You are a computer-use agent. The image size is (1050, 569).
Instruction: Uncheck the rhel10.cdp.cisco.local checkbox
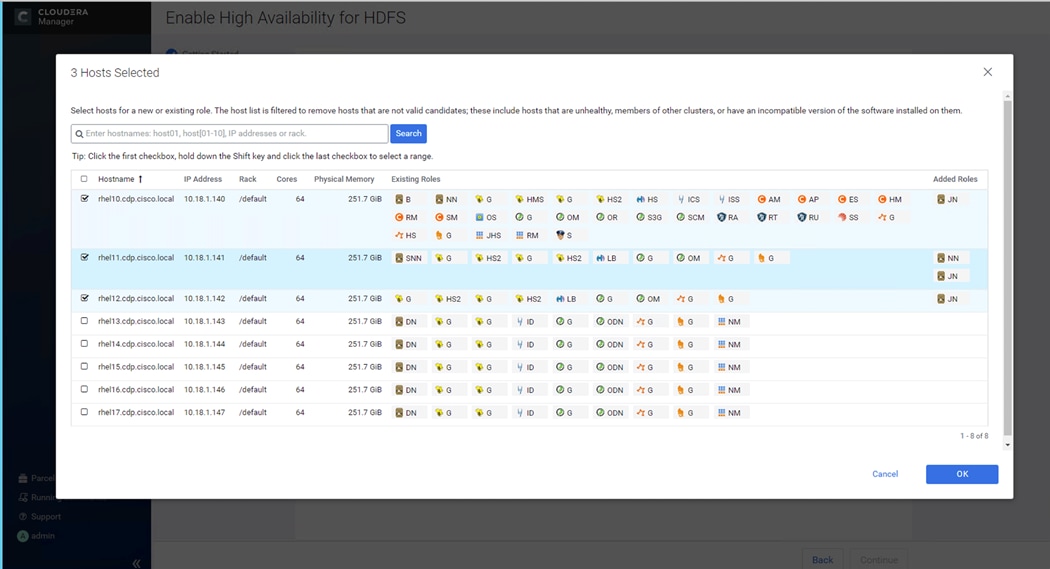(x=84, y=199)
